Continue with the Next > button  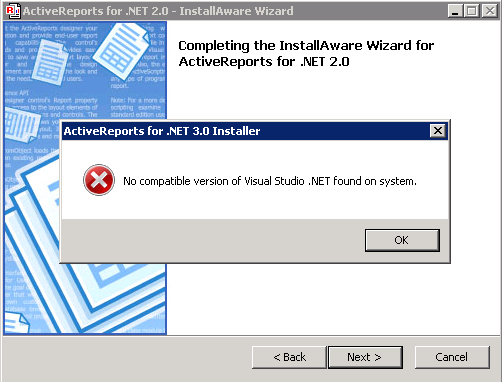365,357
